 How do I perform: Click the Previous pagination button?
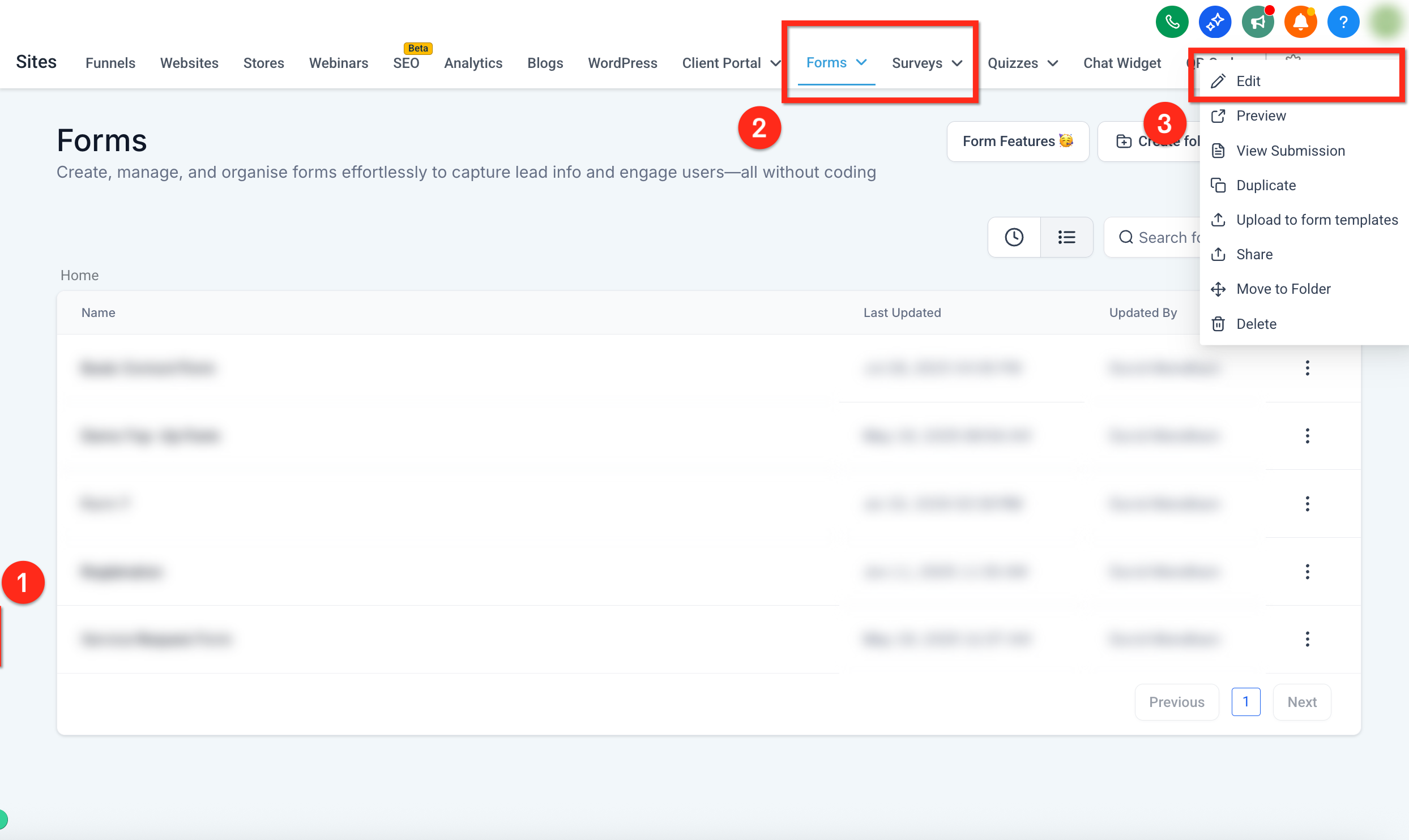(1176, 702)
